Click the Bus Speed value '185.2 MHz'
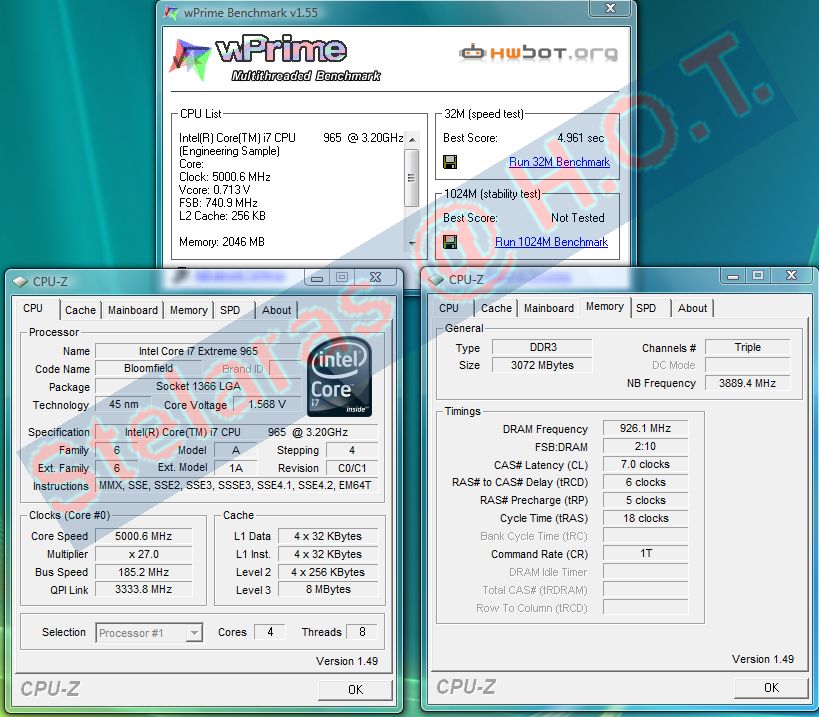 coord(144,572)
